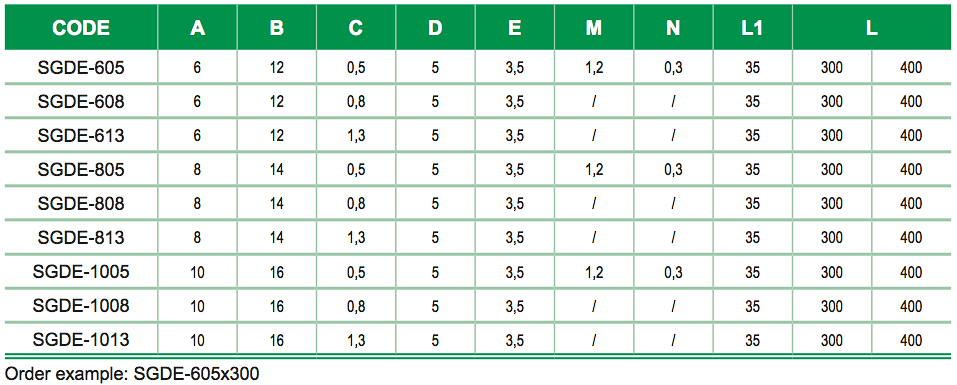Click the Order example SGDE-605x300 text
The width and height of the screenshot is (957, 385).
coord(132,372)
